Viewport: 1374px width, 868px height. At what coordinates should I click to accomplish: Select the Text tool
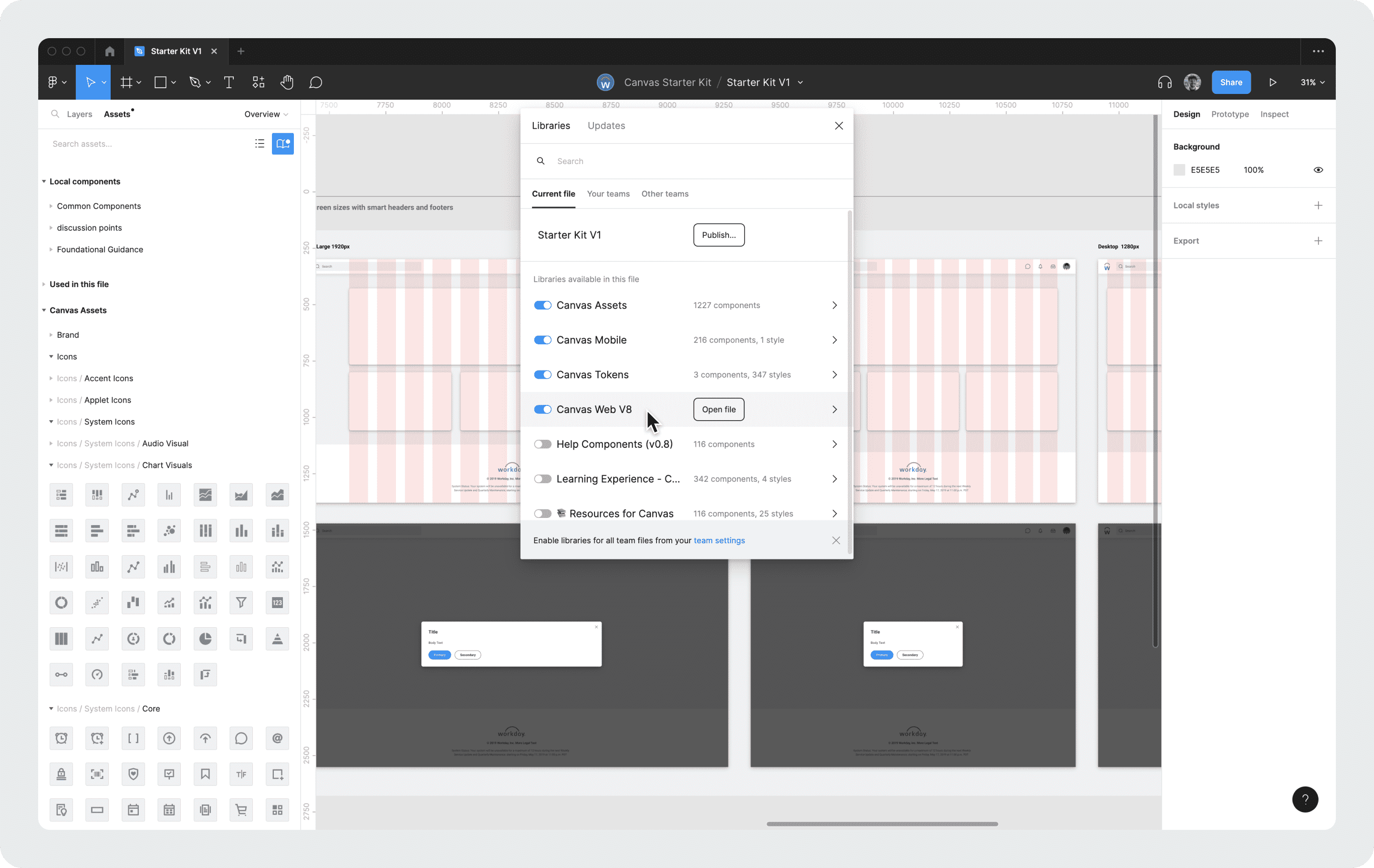pyautogui.click(x=229, y=83)
